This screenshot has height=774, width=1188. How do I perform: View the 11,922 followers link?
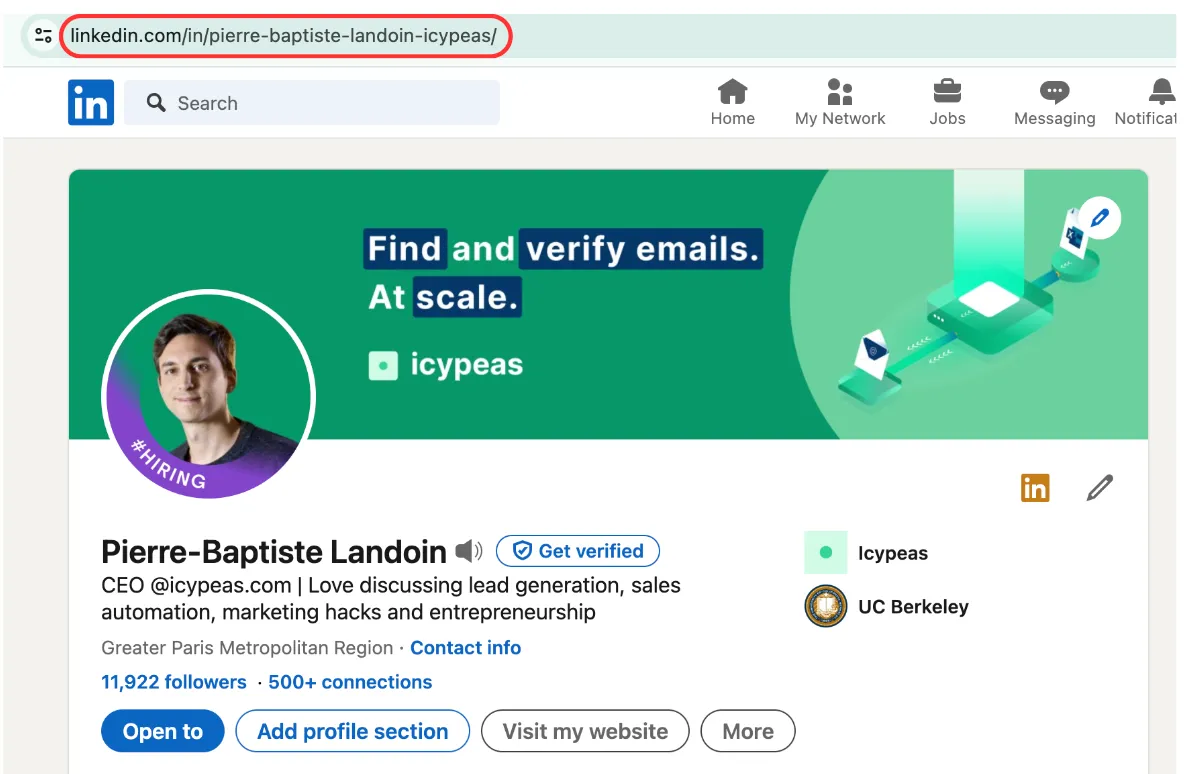coord(174,682)
